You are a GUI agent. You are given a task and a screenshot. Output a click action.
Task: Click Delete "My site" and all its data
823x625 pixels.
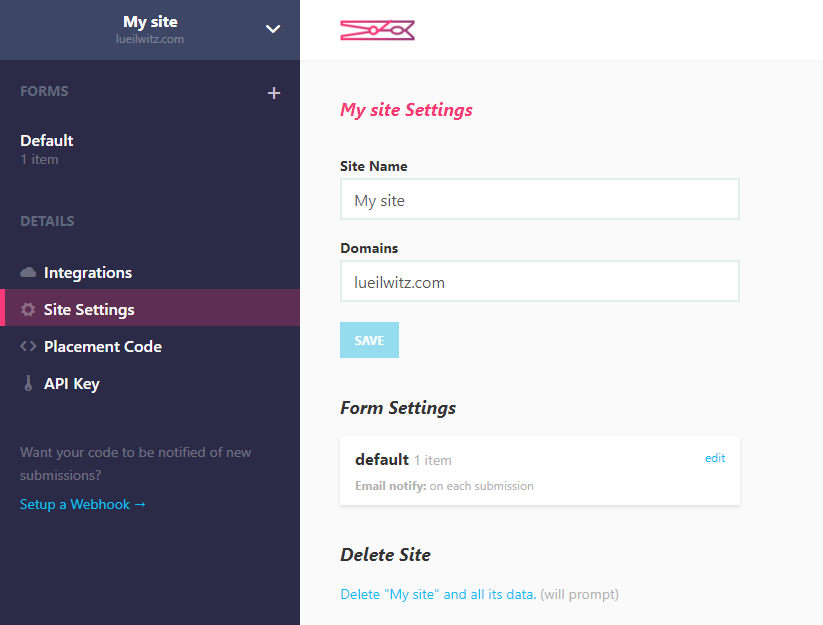point(438,594)
